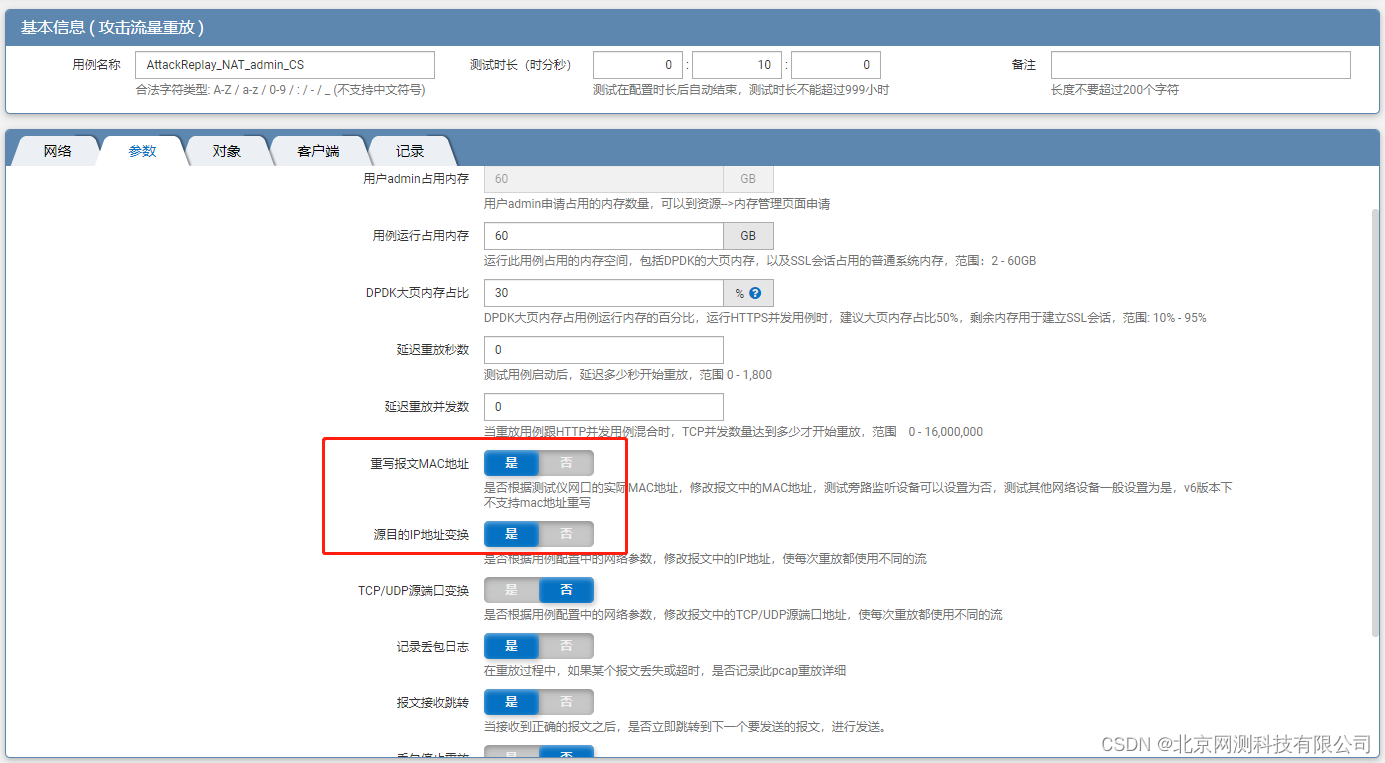Click the 测试时长（时分秒）label
The width and height of the screenshot is (1385, 763).
pyautogui.click(x=520, y=65)
